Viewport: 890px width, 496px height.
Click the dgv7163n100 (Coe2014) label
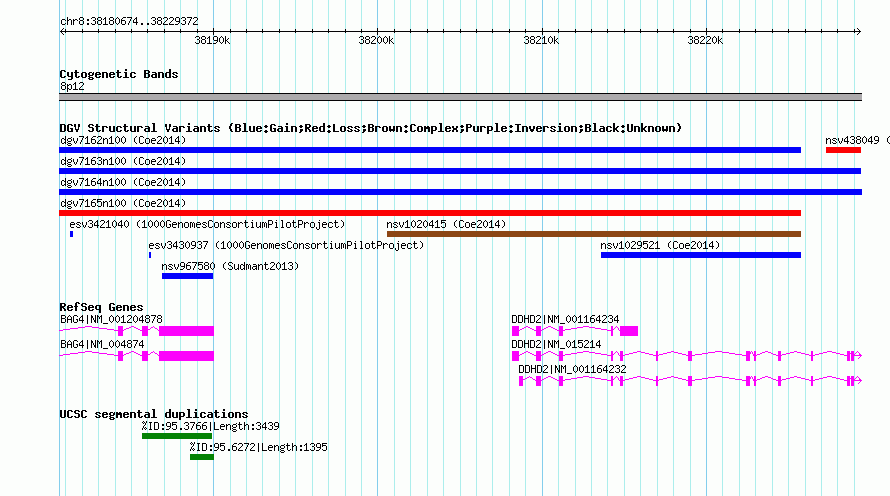(x=123, y=161)
